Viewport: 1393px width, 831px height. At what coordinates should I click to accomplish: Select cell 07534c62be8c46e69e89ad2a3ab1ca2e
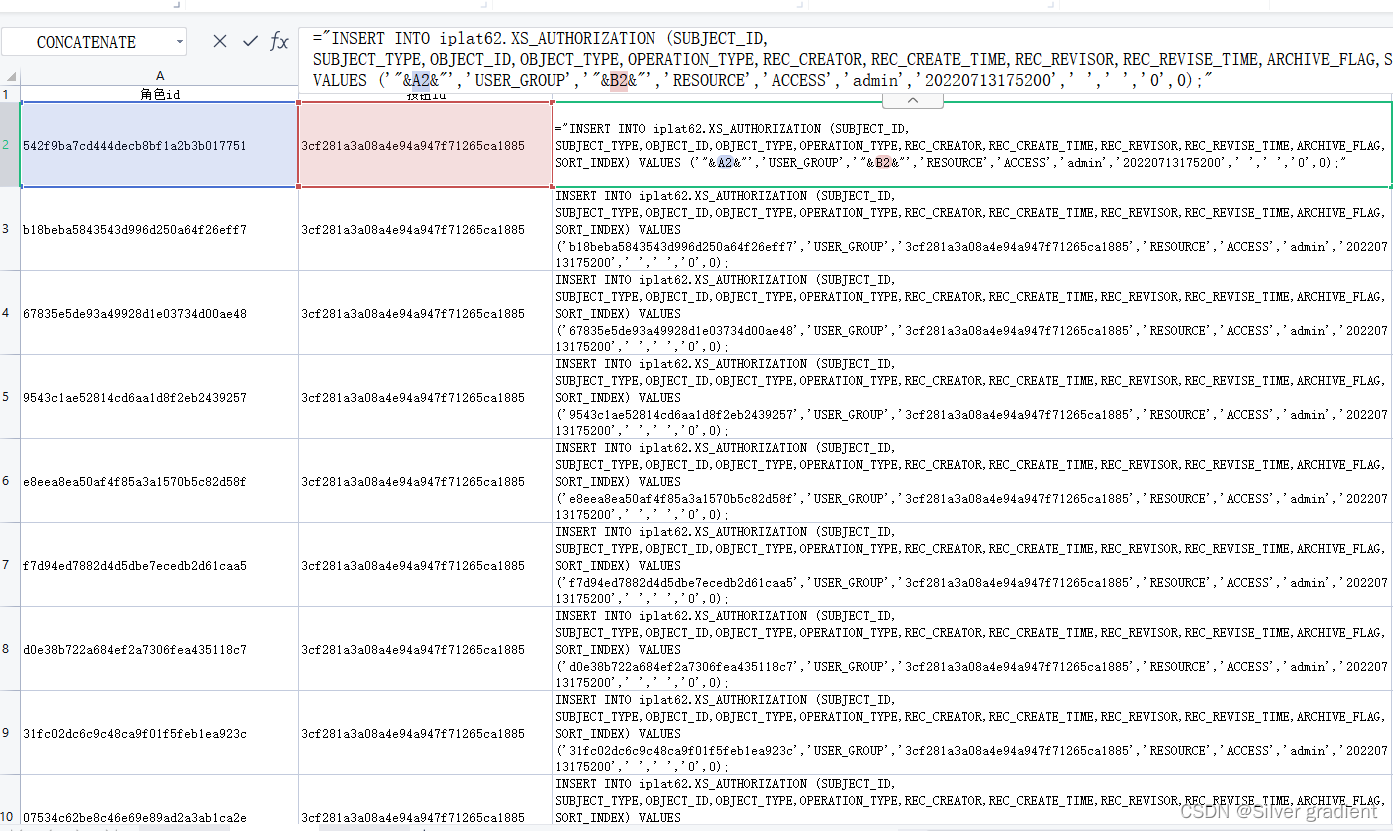click(159, 801)
